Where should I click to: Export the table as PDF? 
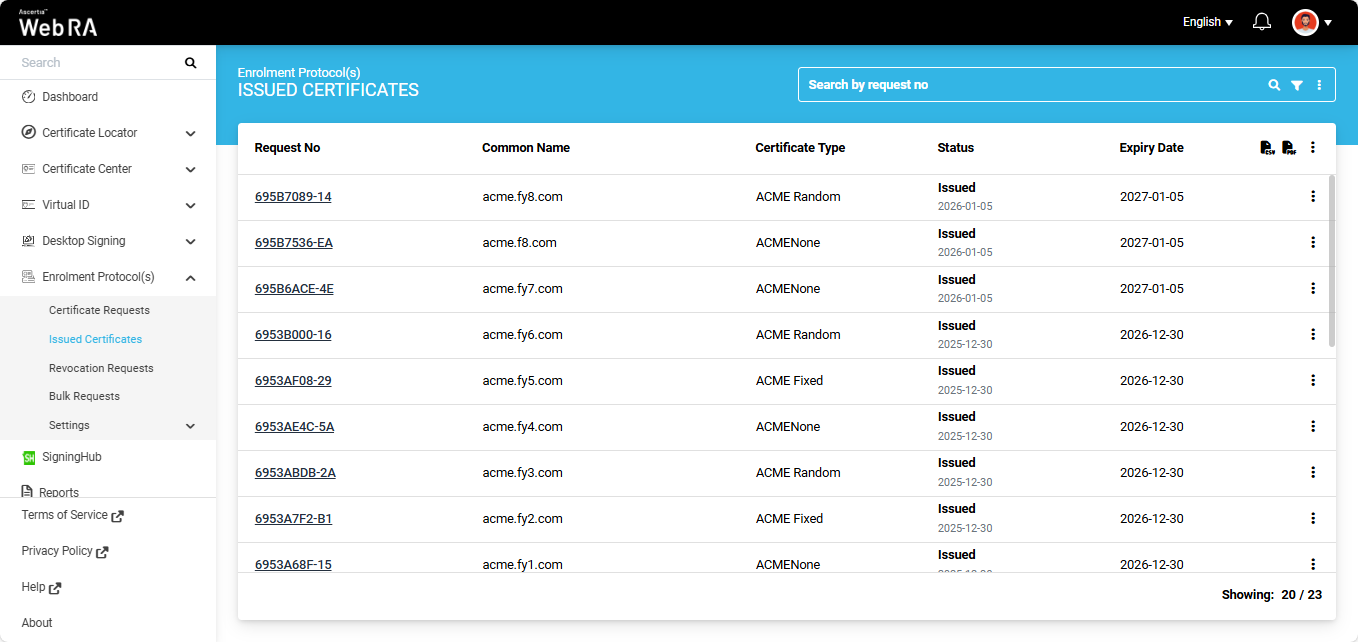tap(1289, 148)
